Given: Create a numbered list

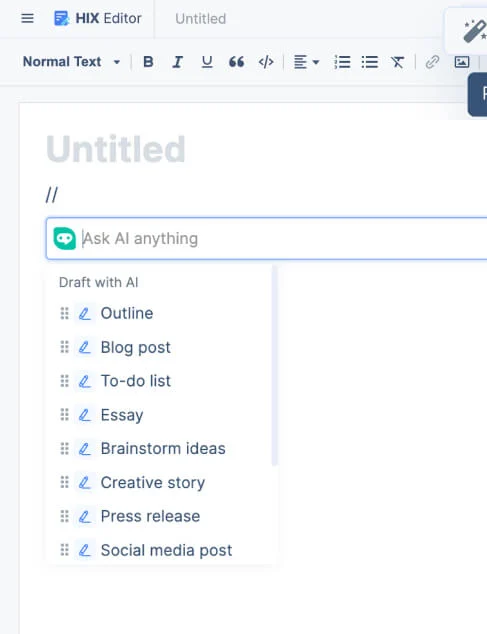Looking at the screenshot, I should [342, 62].
